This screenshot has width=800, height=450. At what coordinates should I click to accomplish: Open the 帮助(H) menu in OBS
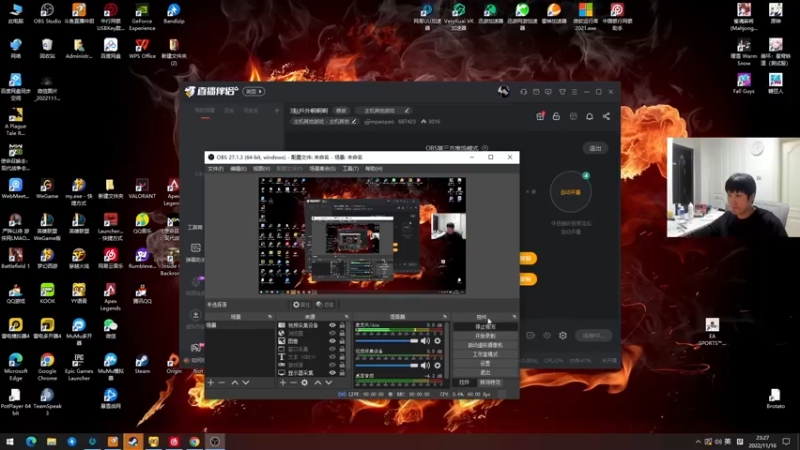pos(373,168)
